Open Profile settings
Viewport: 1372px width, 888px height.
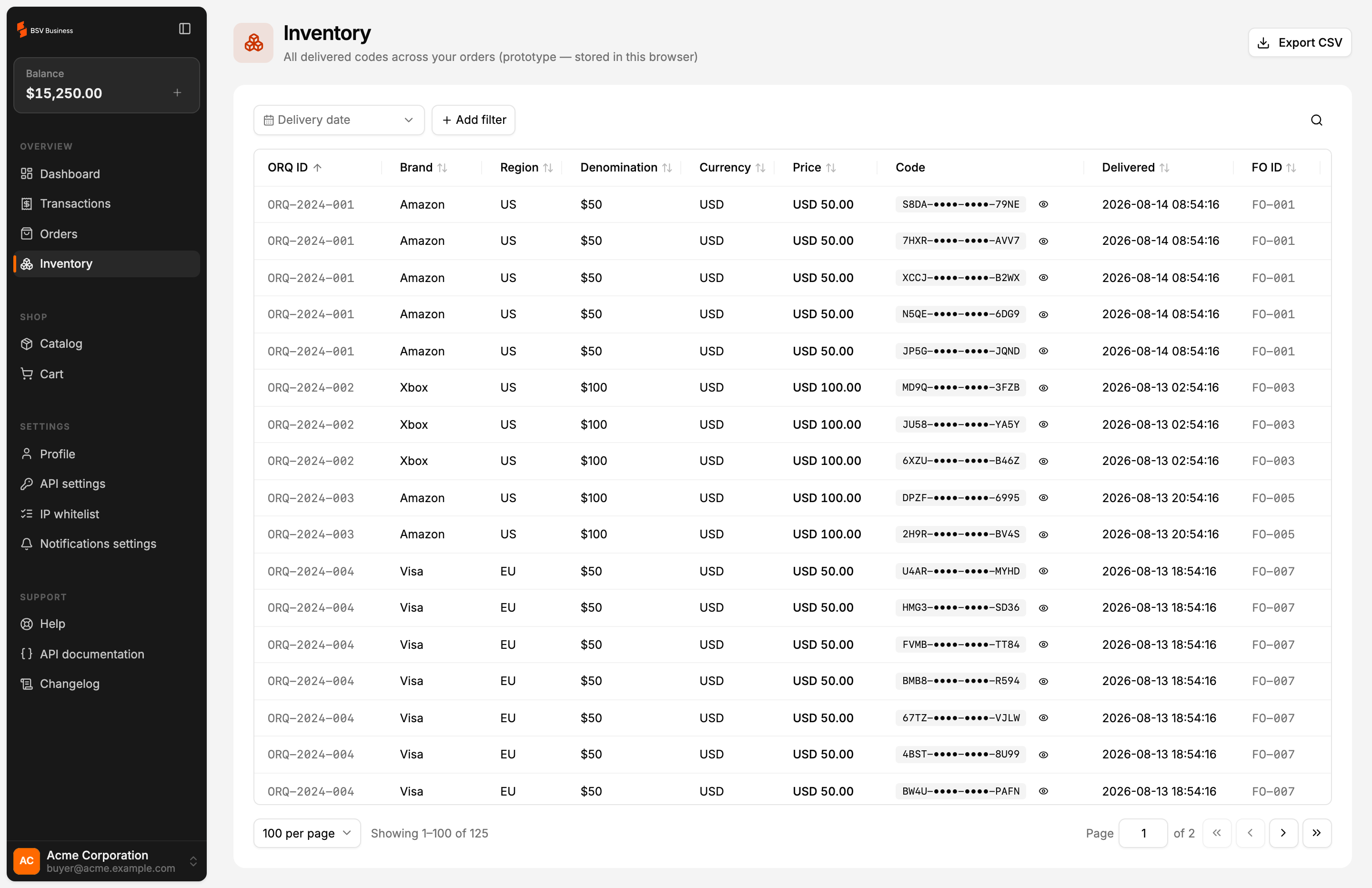click(x=107, y=454)
